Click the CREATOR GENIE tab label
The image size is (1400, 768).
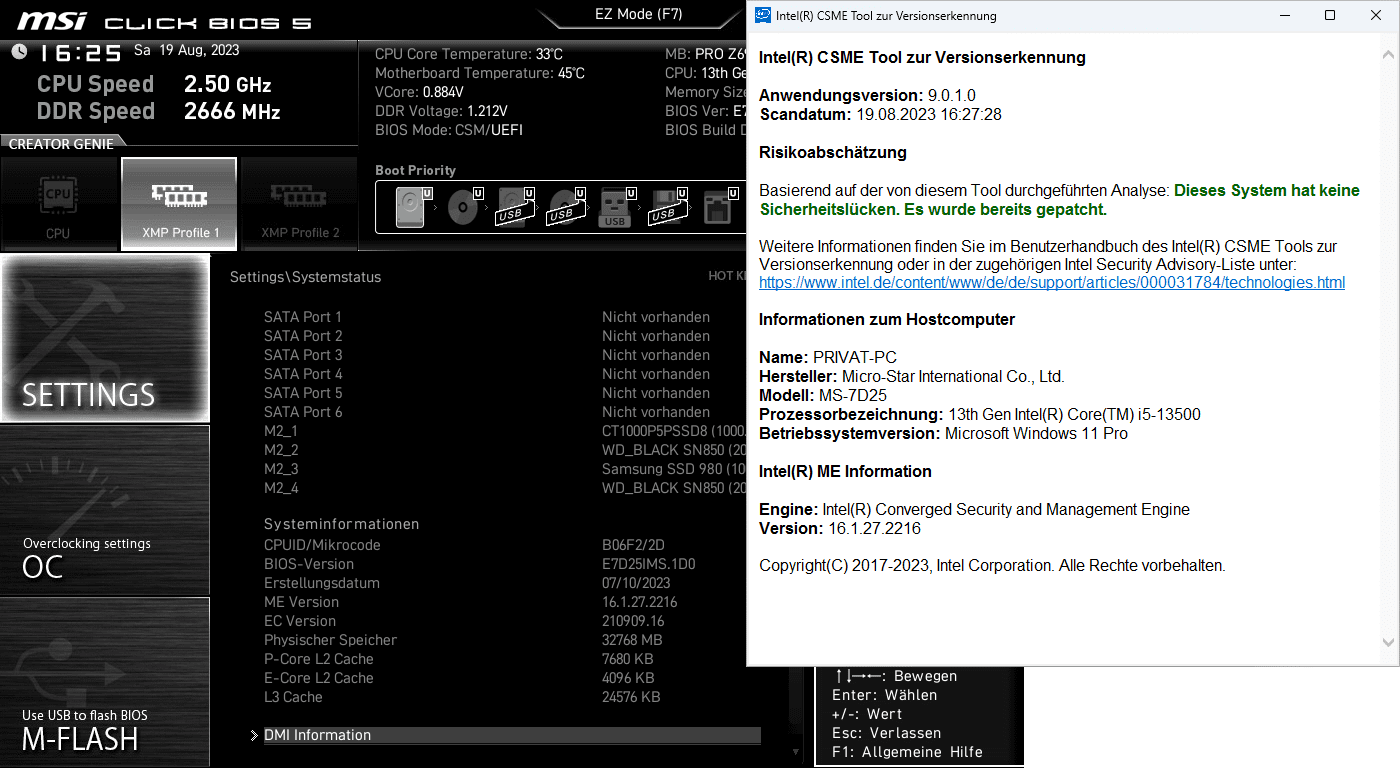pos(61,143)
